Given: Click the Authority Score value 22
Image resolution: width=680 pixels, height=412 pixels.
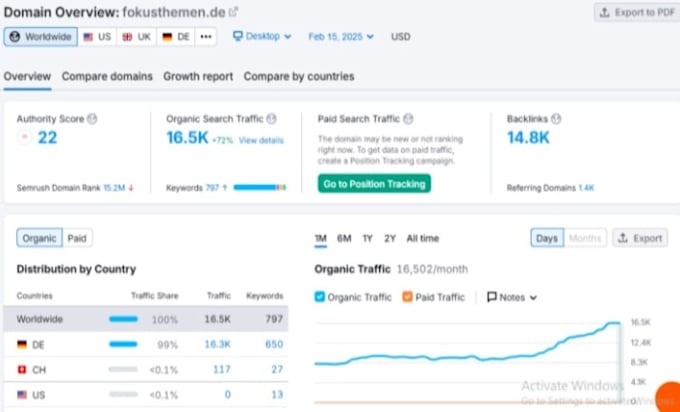Looking at the screenshot, I should pos(47,138).
